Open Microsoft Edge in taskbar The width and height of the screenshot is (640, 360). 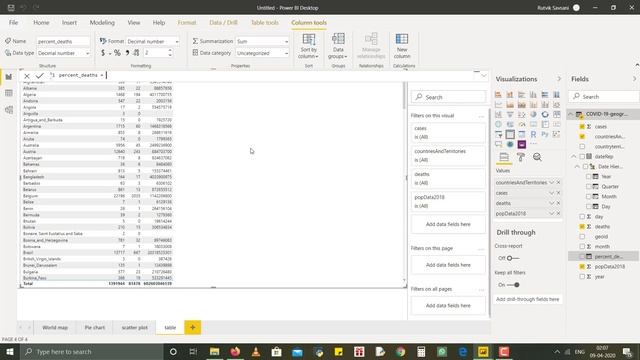pos(463,351)
